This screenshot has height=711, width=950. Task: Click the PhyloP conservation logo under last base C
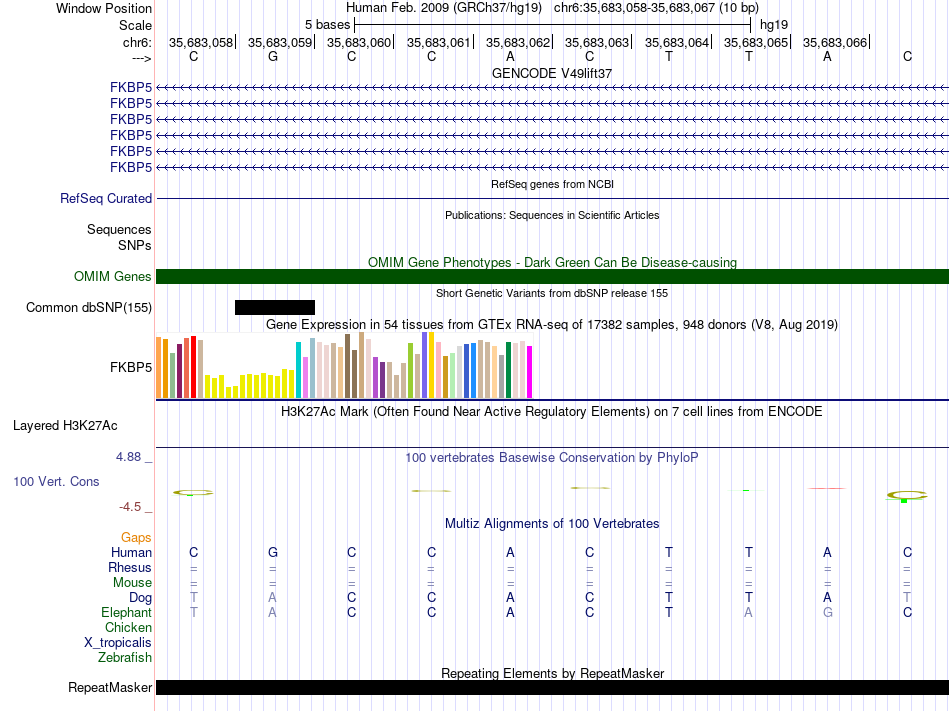click(907, 496)
